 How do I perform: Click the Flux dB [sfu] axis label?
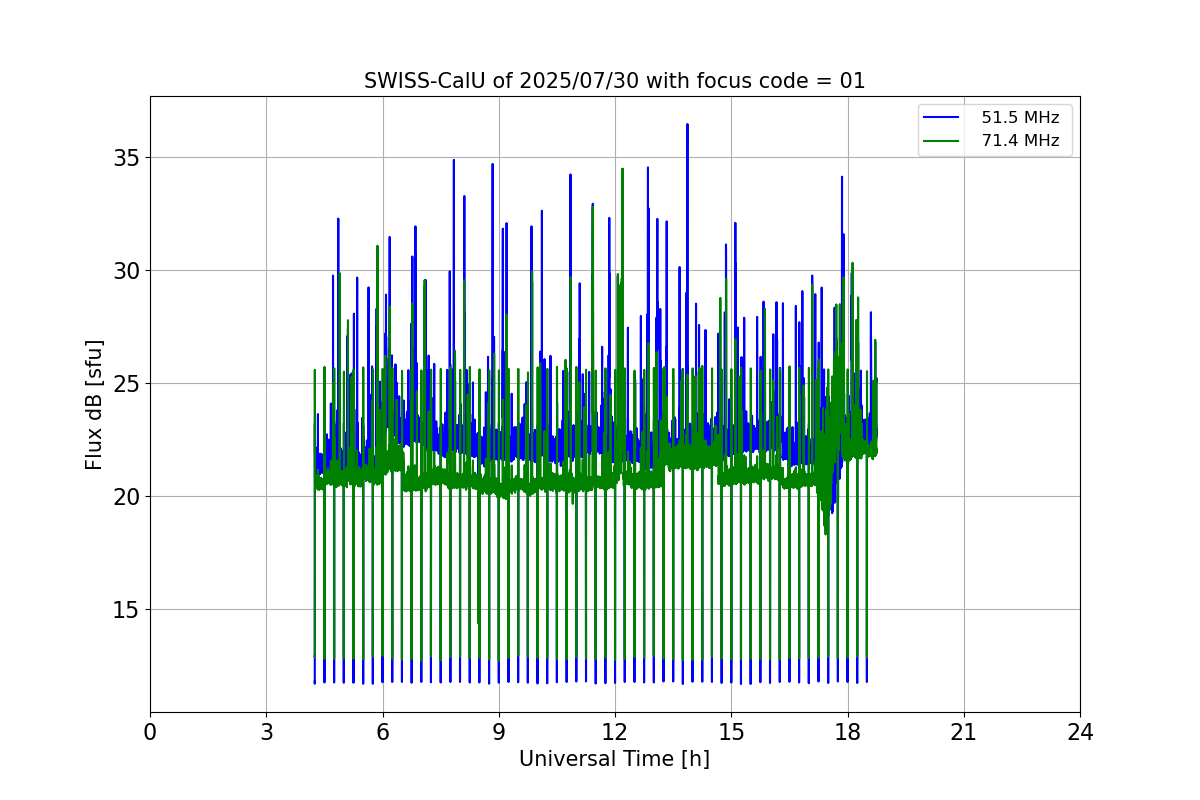[x=94, y=404]
